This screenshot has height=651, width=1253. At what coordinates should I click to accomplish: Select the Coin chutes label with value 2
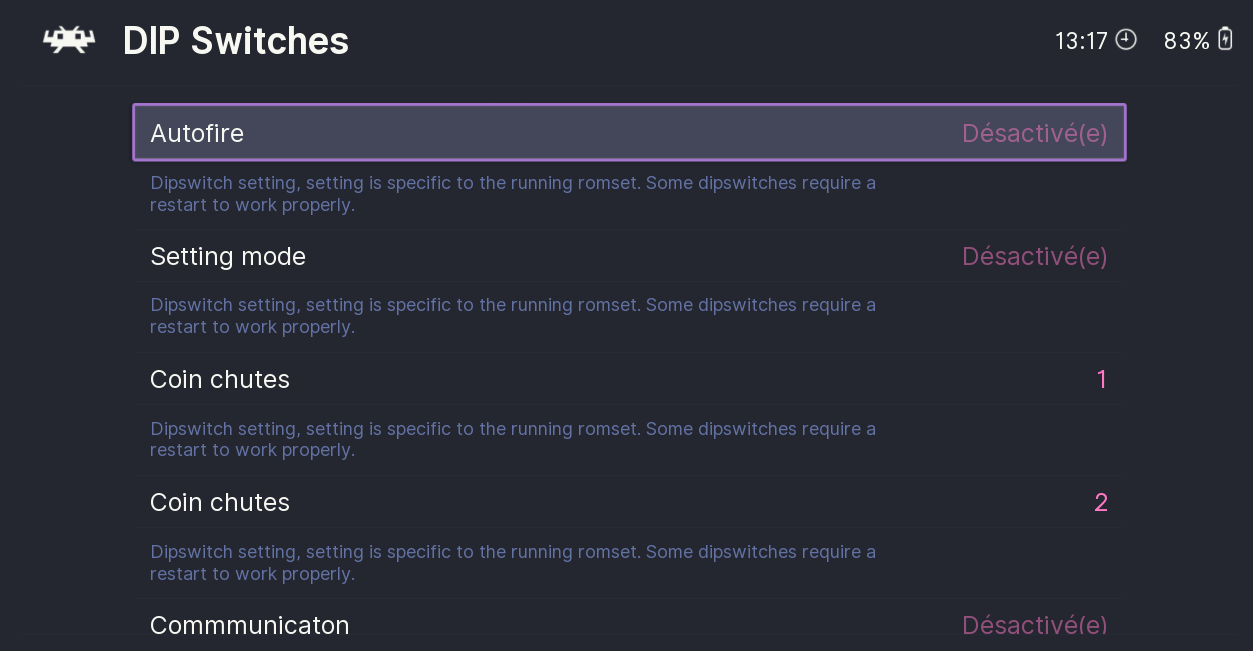tap(220, 503)
